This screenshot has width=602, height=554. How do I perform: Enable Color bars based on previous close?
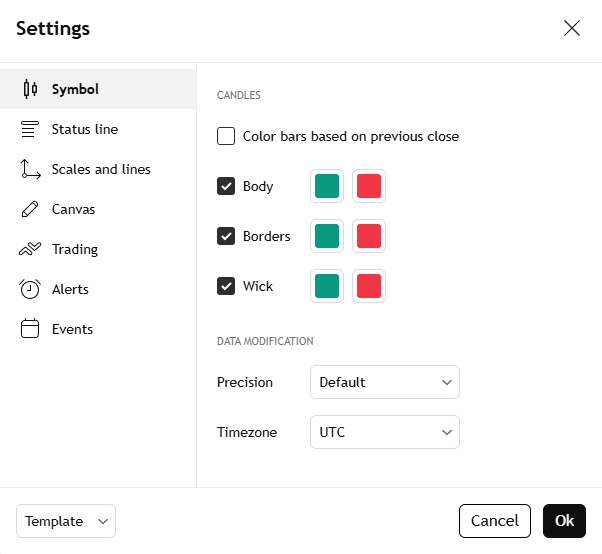point(226,136)
